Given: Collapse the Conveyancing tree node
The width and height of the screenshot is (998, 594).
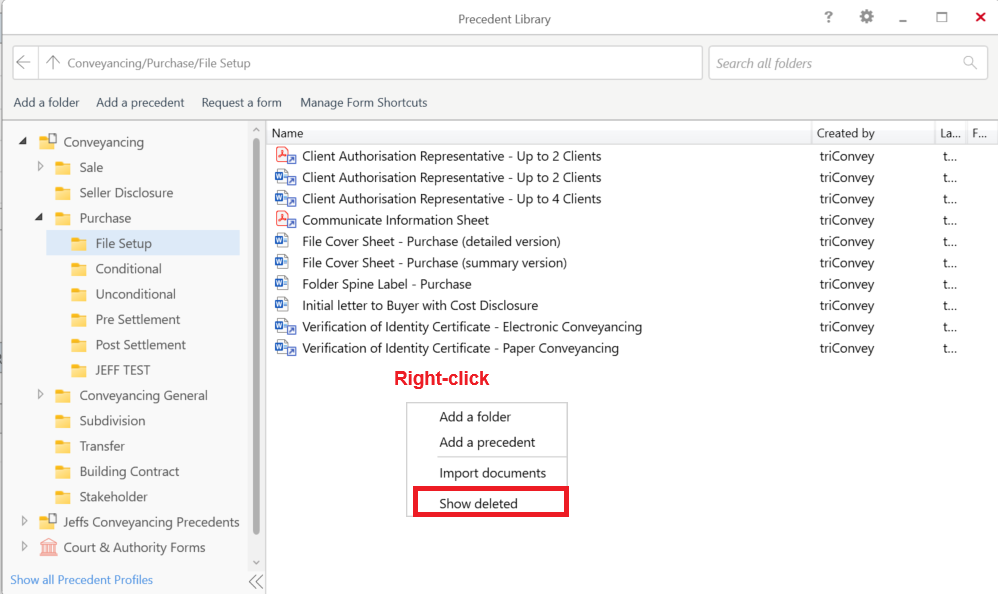Looking at the screenshot, I should 23,142.
